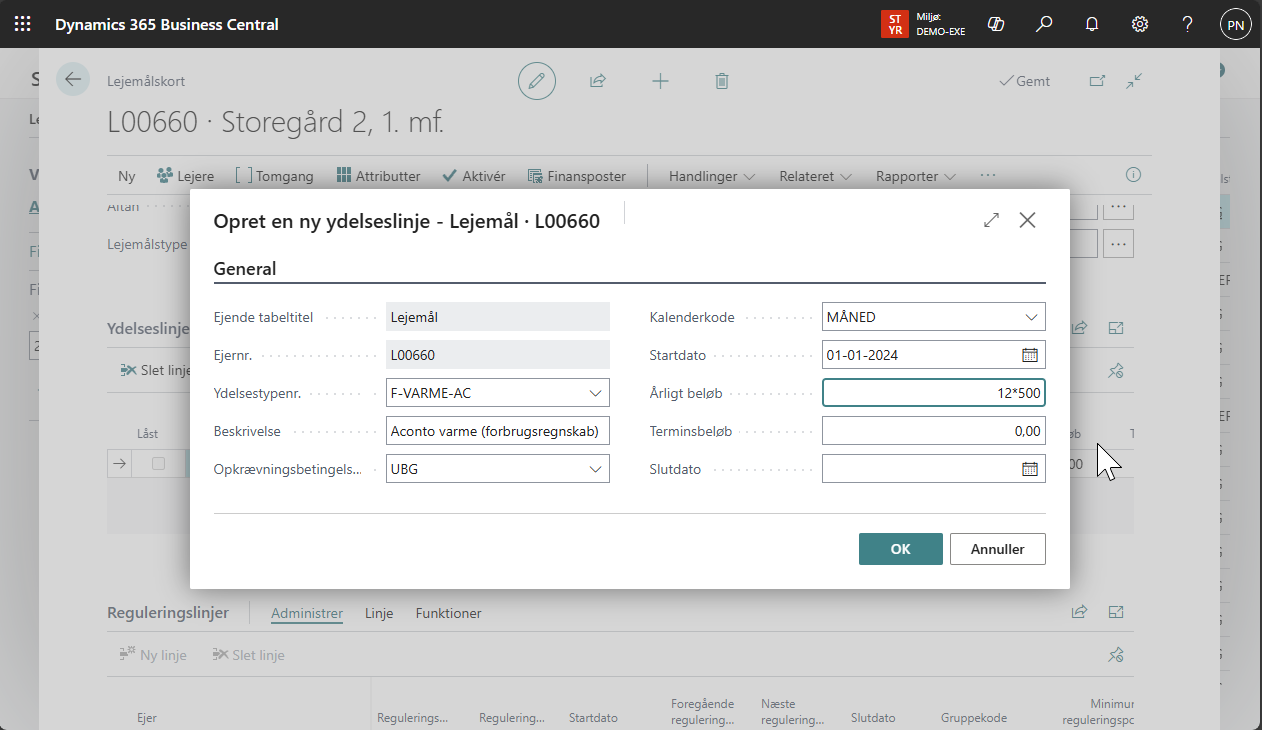Image resolution: width=1262 pixels, height=730 pixels.
Task: Expand the Ydelsestypenr. dropdown
Action: point(595,393)
